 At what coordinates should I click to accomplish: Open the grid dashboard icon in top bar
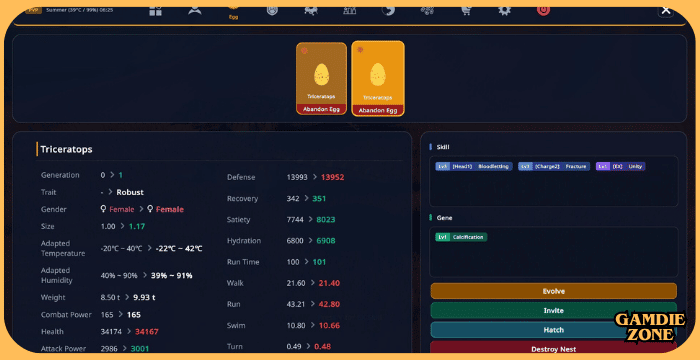155,11
